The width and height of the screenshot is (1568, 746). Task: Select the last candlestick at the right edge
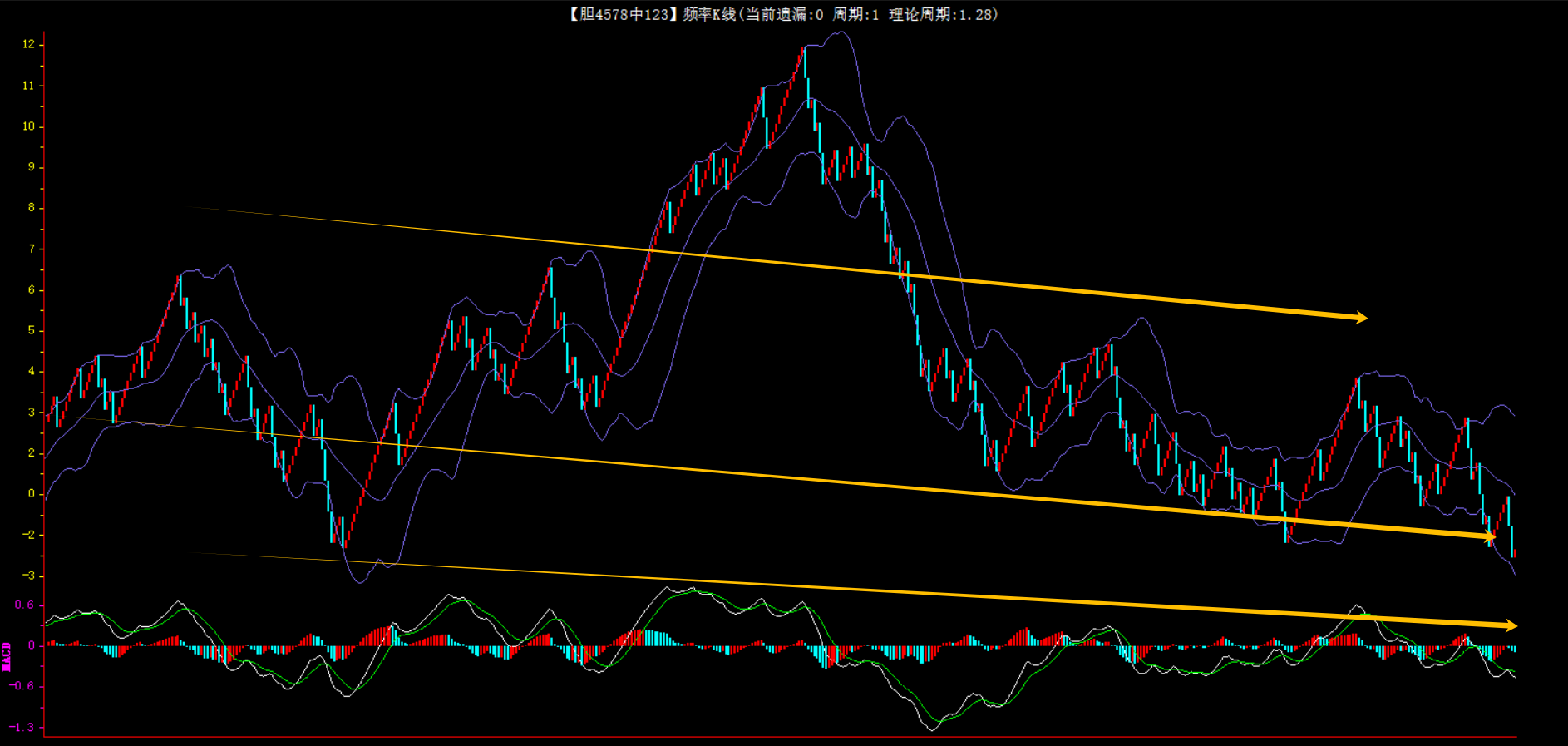coord(1513,552)
